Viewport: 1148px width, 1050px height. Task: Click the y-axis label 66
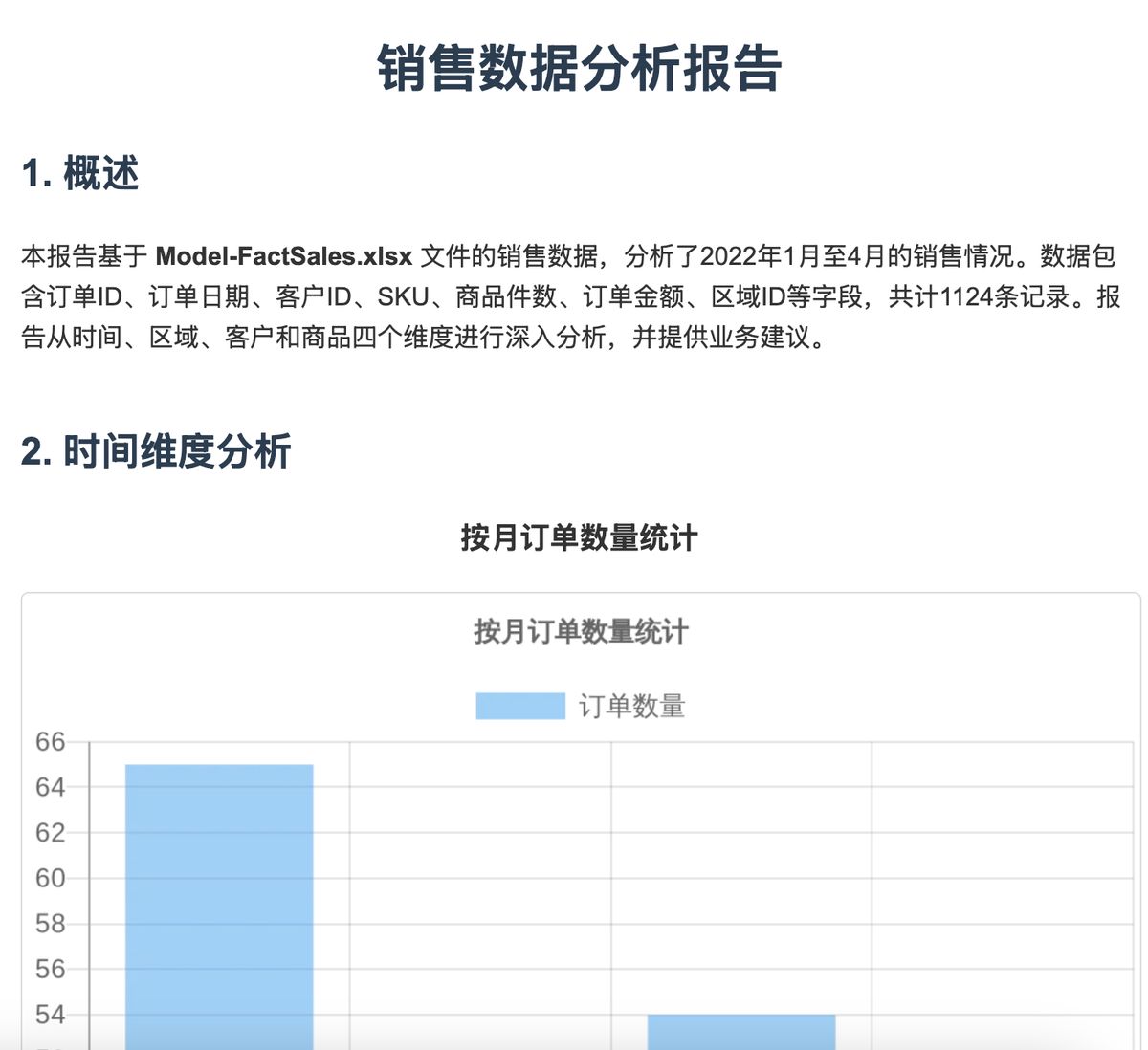tap(50, 742)
